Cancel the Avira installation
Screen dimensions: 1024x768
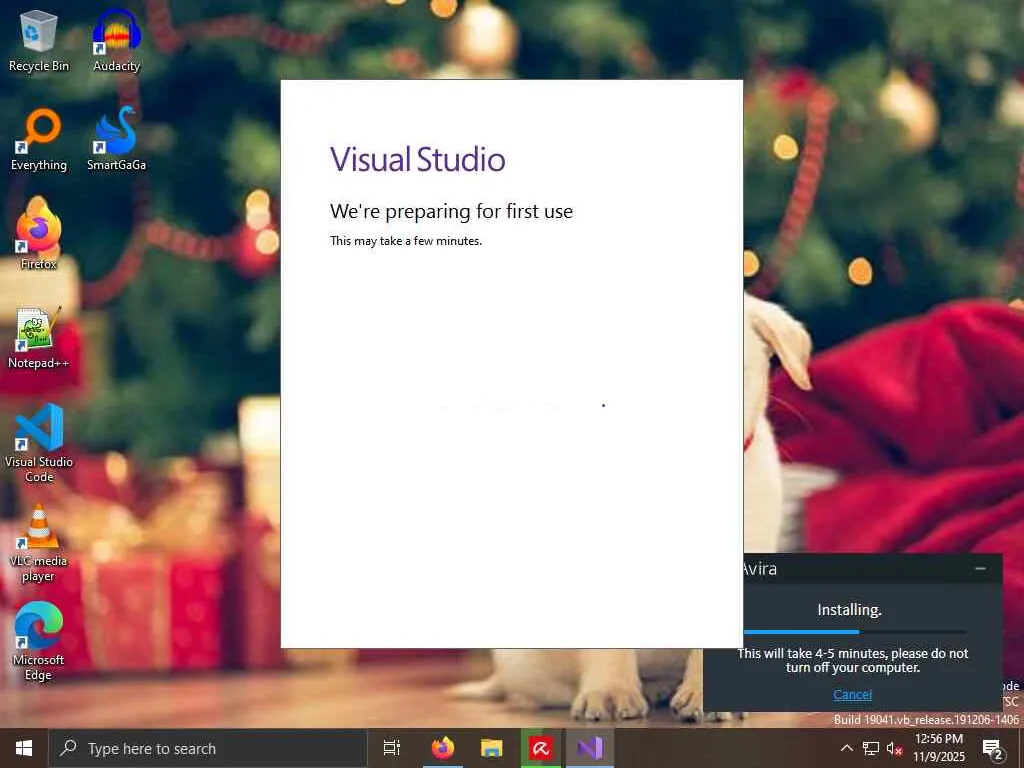coord(852,694)
